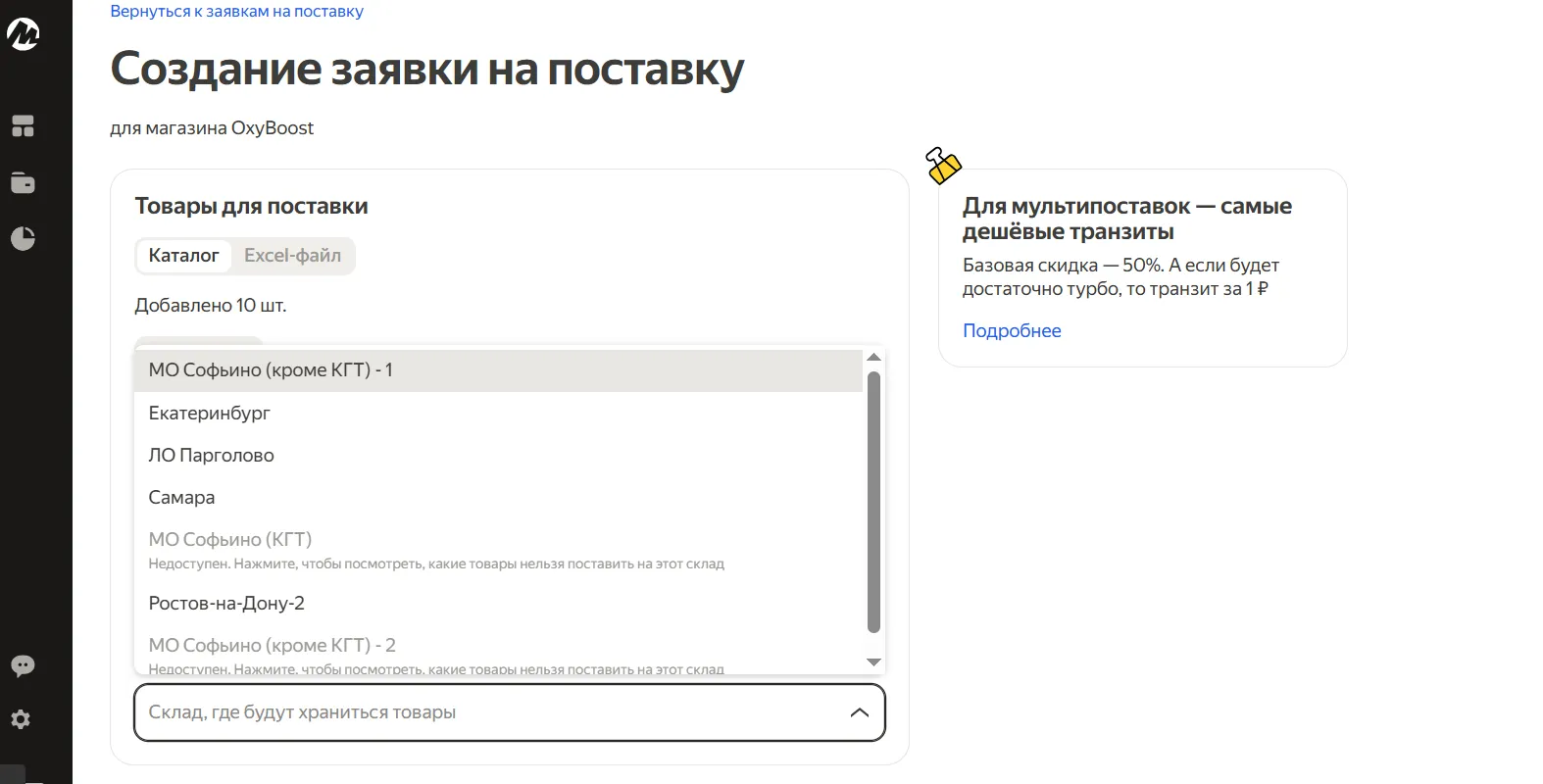
Task: Click the Yandex Market logo icon
Action: [x=24, y=34]
